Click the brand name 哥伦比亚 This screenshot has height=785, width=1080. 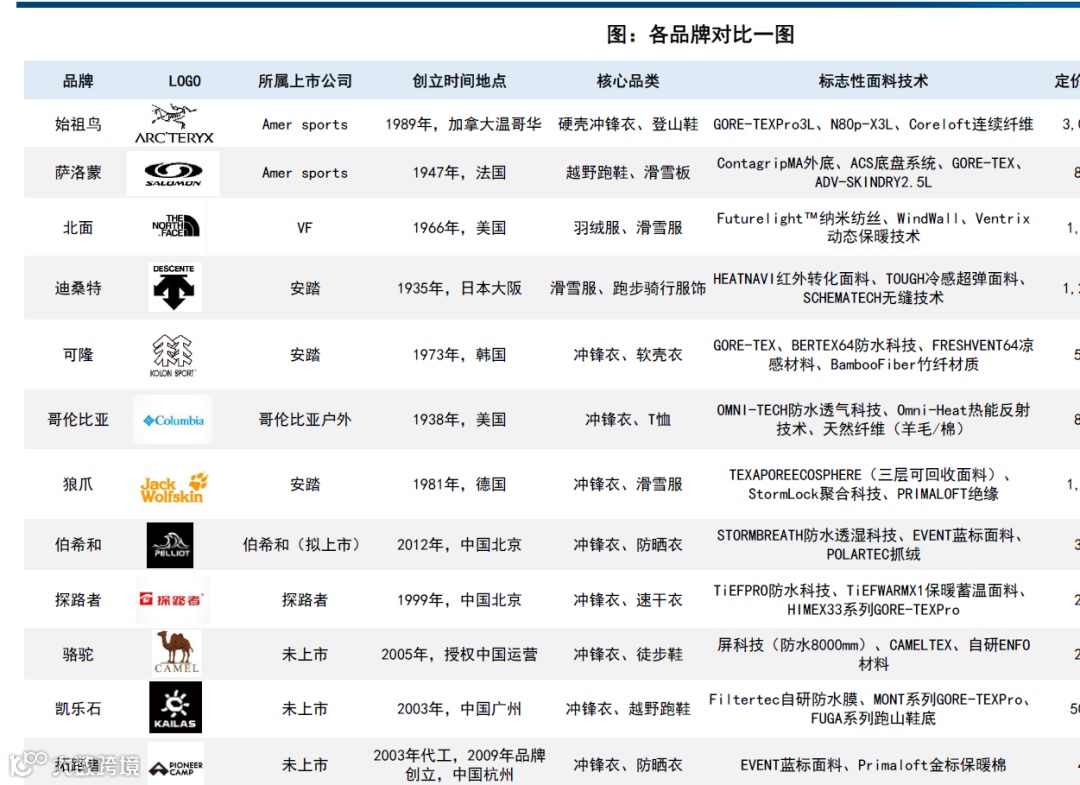78,419
